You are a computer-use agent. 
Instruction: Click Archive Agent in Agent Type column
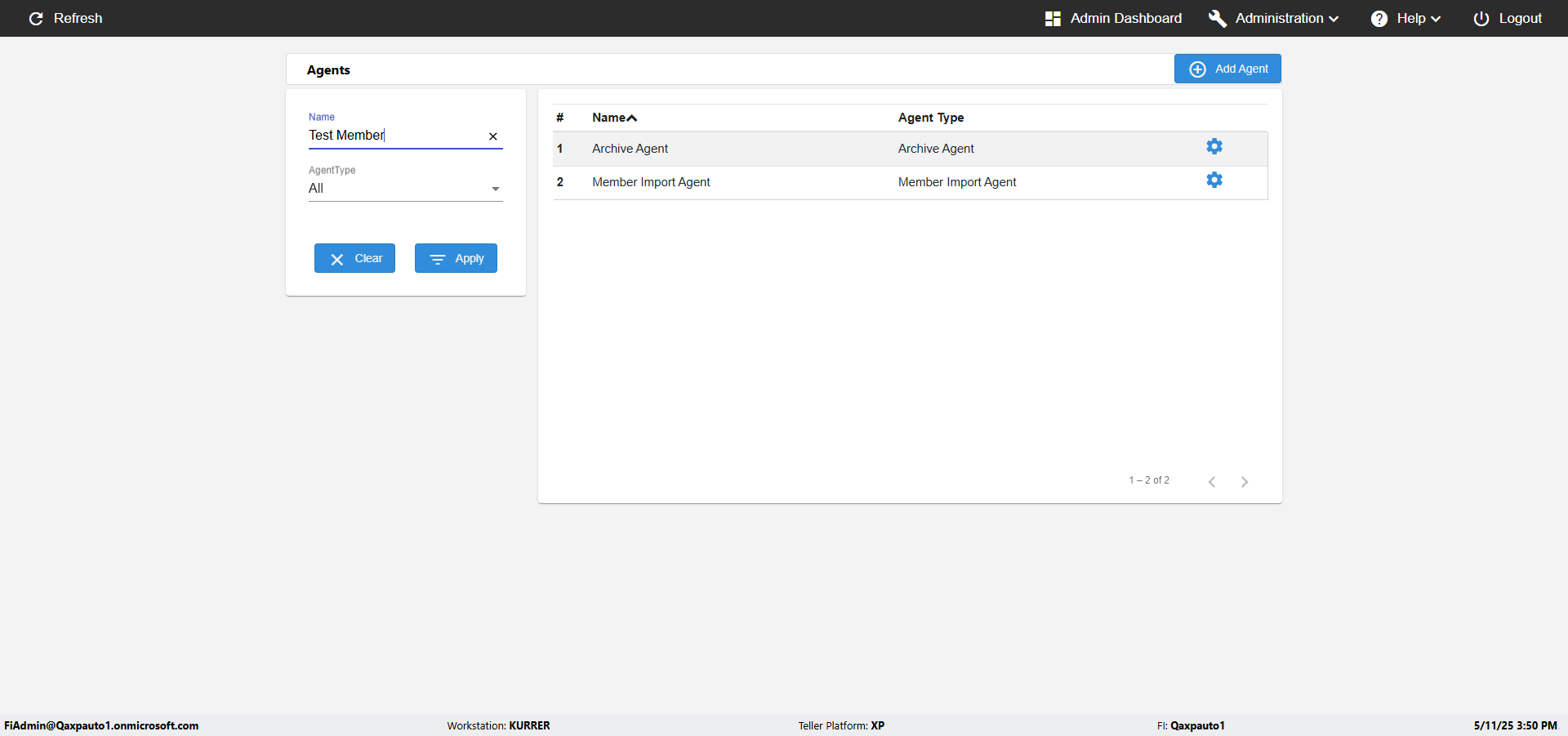[936, 149]
